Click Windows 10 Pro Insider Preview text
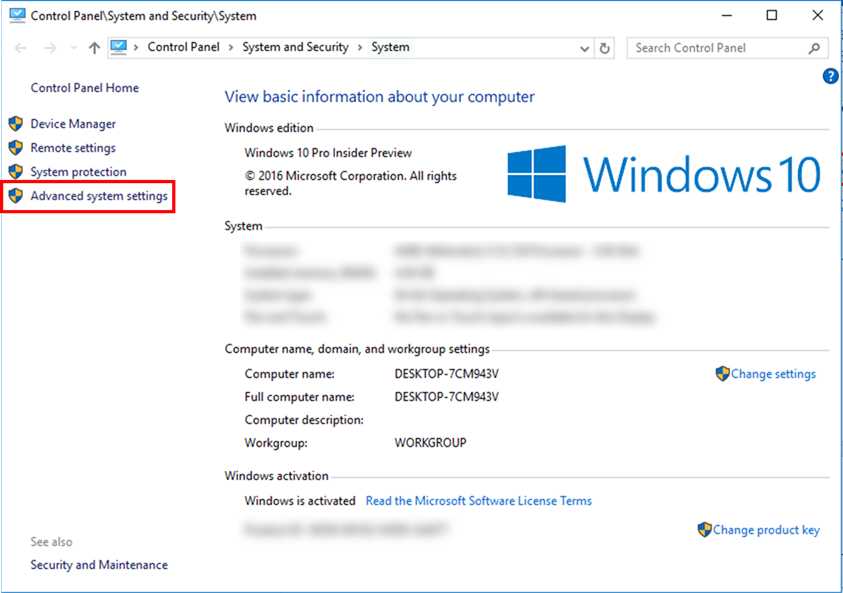Image resolution: width=843 pixels, height=593 pixels. [x=328, y=153]
